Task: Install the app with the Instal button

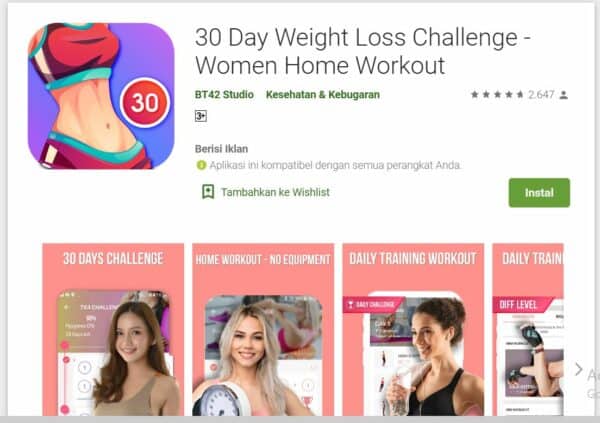Action: click(x=539, y=193)
